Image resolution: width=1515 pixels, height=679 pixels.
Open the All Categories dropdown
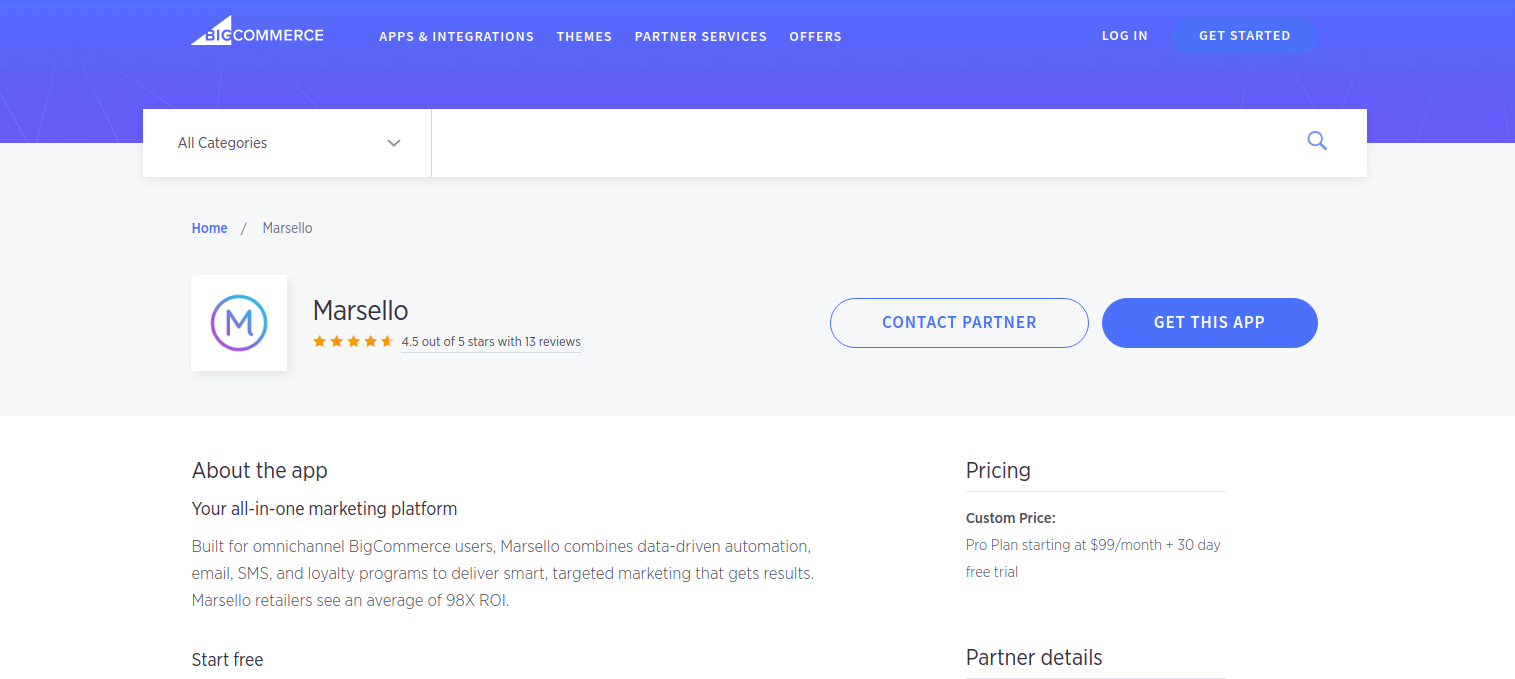pyautogui.click(x=288, y=143)
